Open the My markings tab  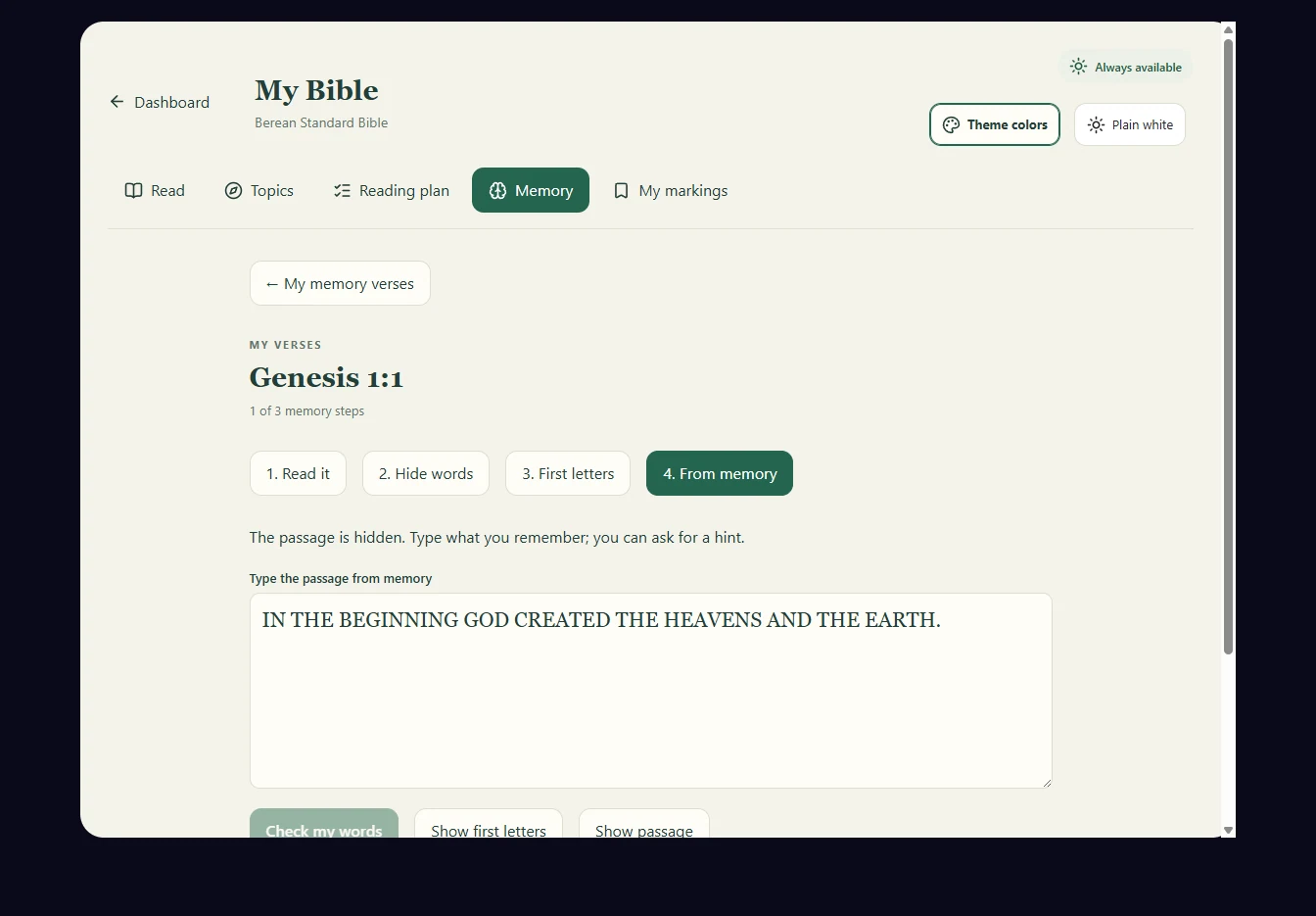[x=671, y=190]
